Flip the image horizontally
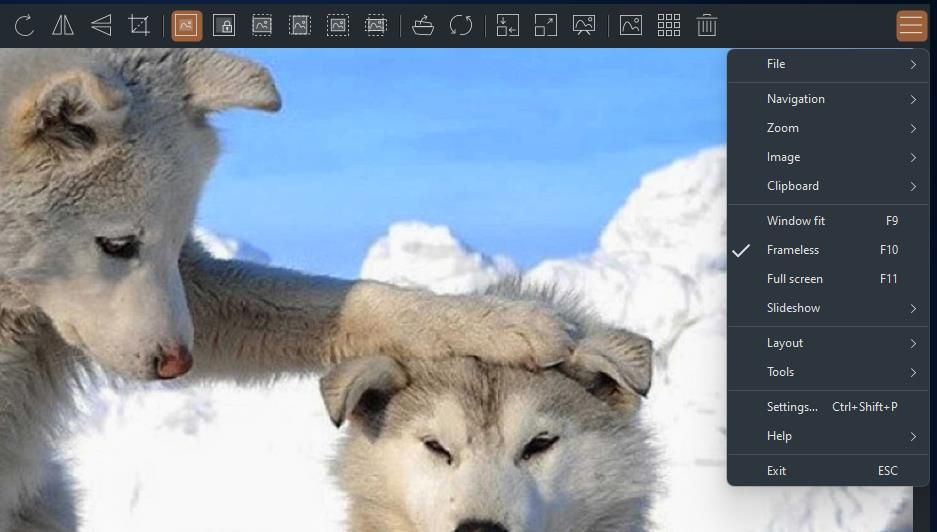 click(x=63, y=26)
